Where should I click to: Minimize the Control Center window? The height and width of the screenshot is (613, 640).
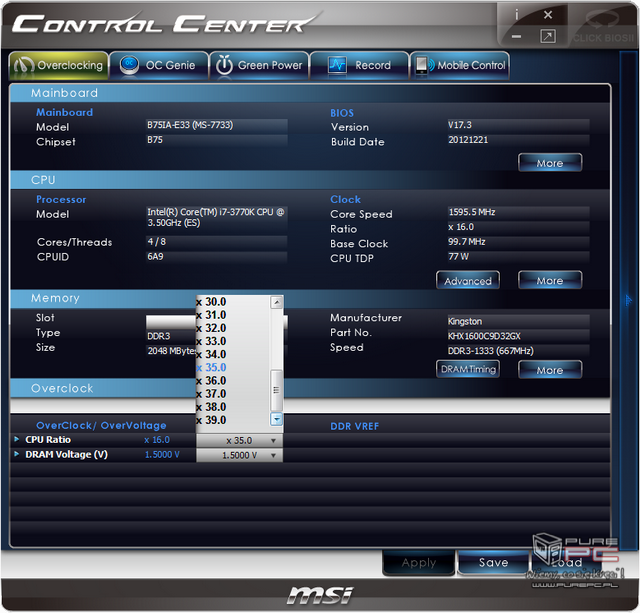[516, 37]
